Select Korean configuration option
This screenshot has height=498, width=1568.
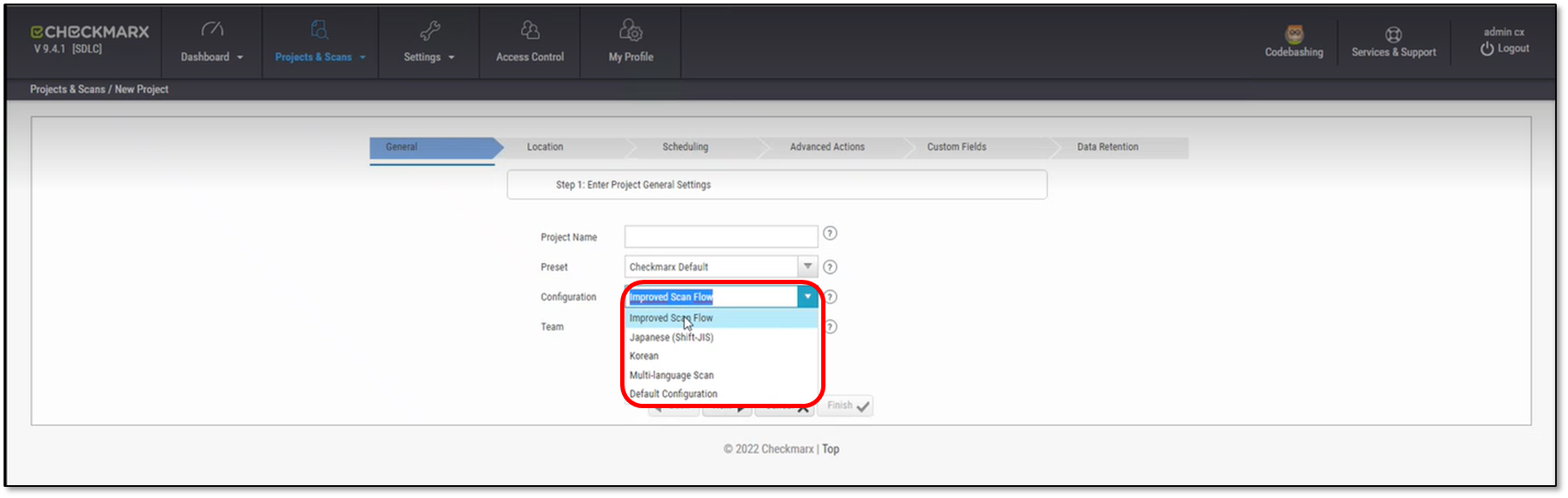click(x=721, y=356)
